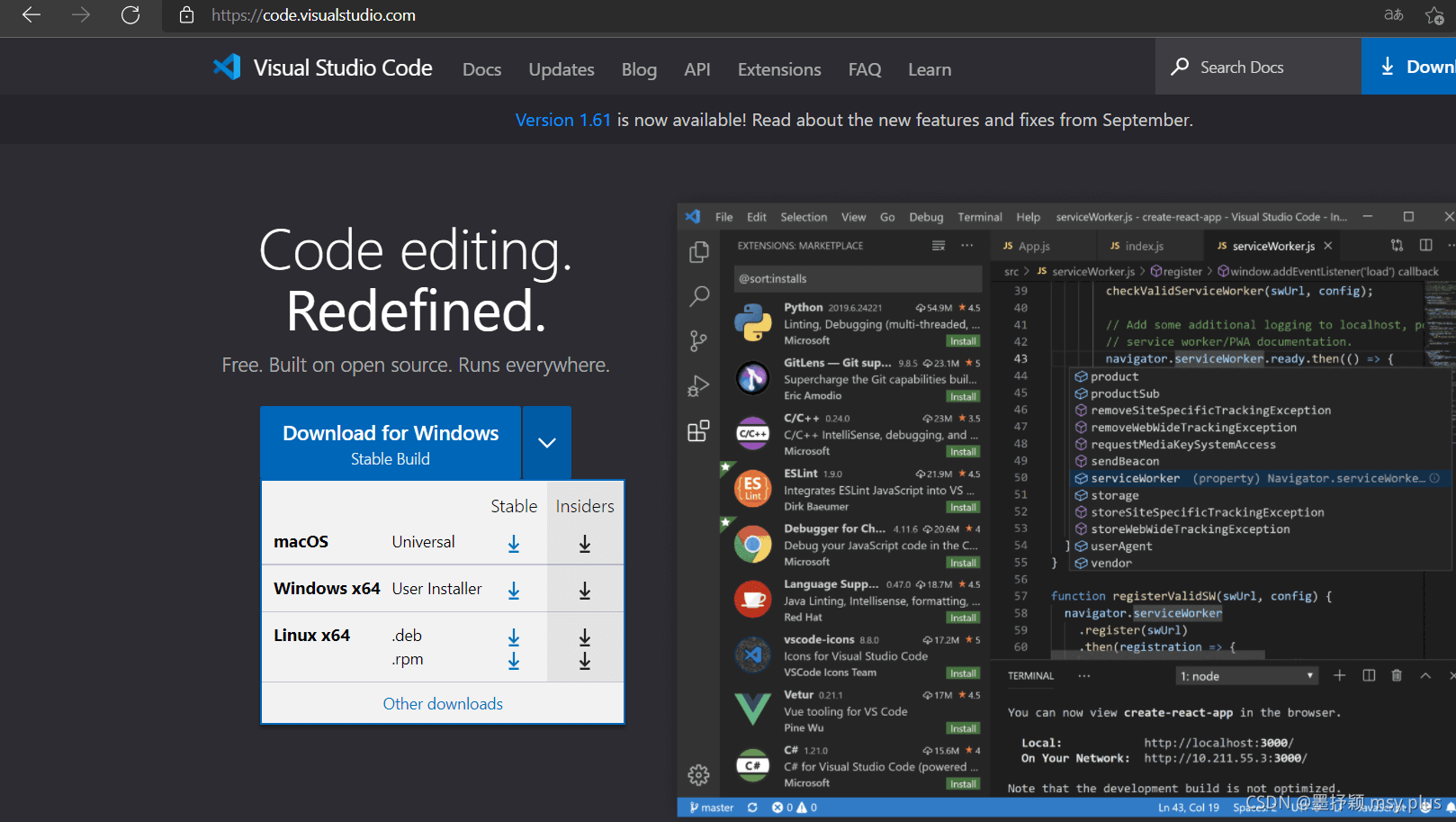Open Extensions icon in activity bar
1456x822 pixels.
point(699,430)
